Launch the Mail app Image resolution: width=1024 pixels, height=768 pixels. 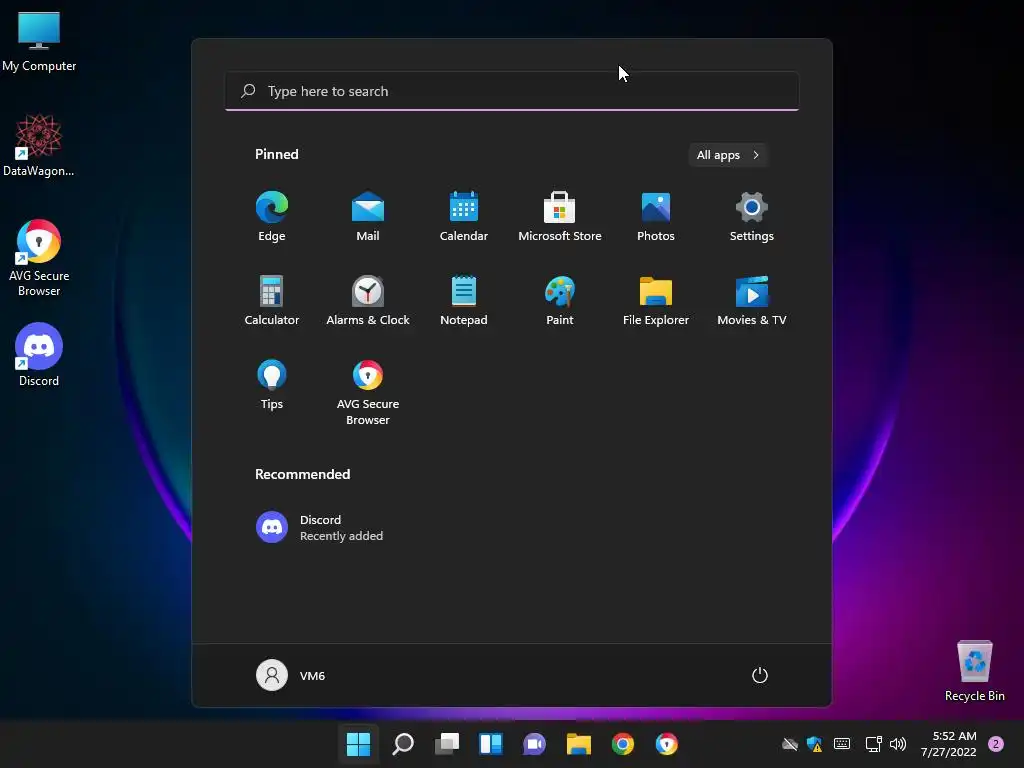pyautogui.click(x=368, y=216)
